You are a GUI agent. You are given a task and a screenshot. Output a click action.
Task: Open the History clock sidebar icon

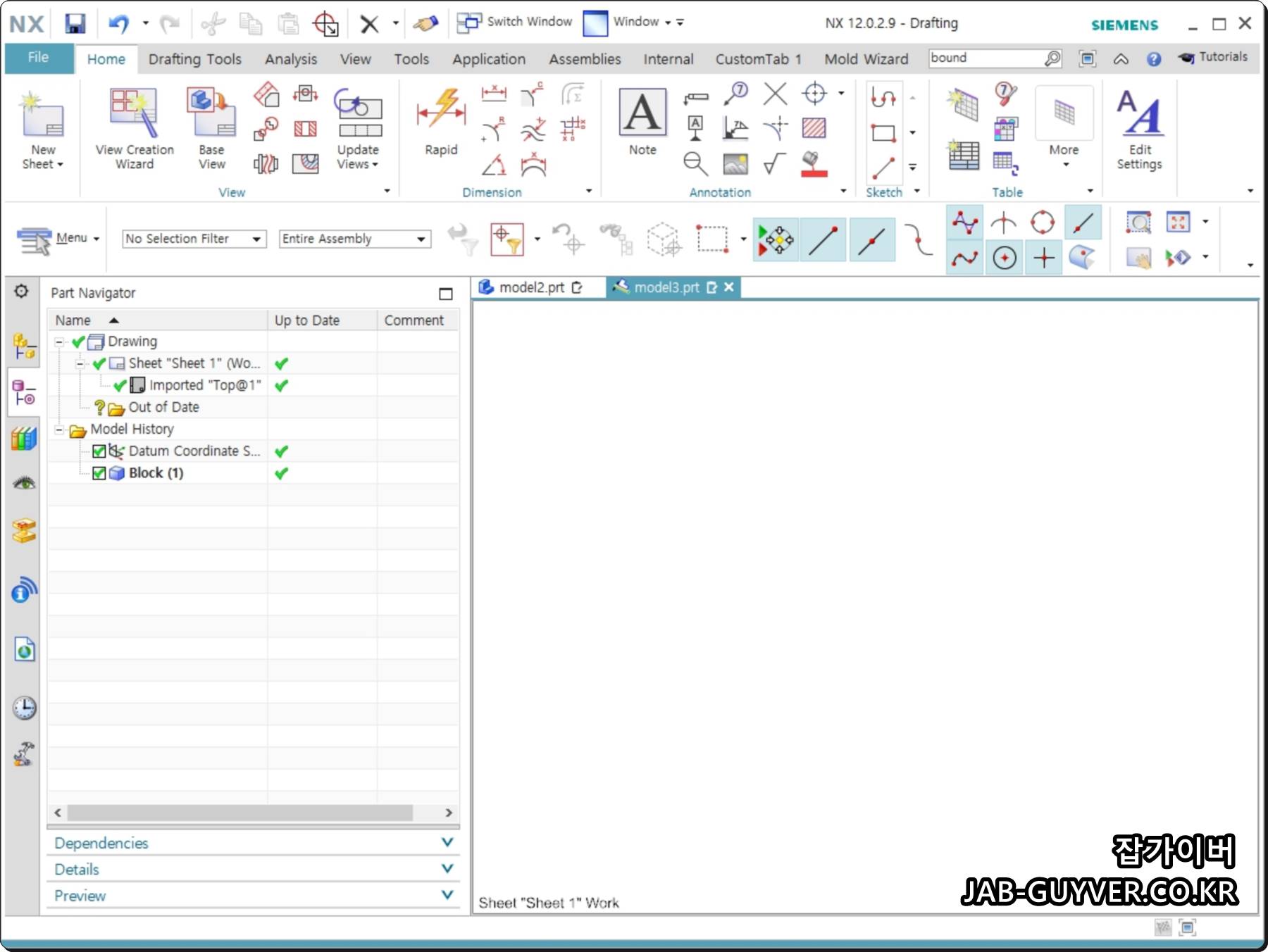24,708
